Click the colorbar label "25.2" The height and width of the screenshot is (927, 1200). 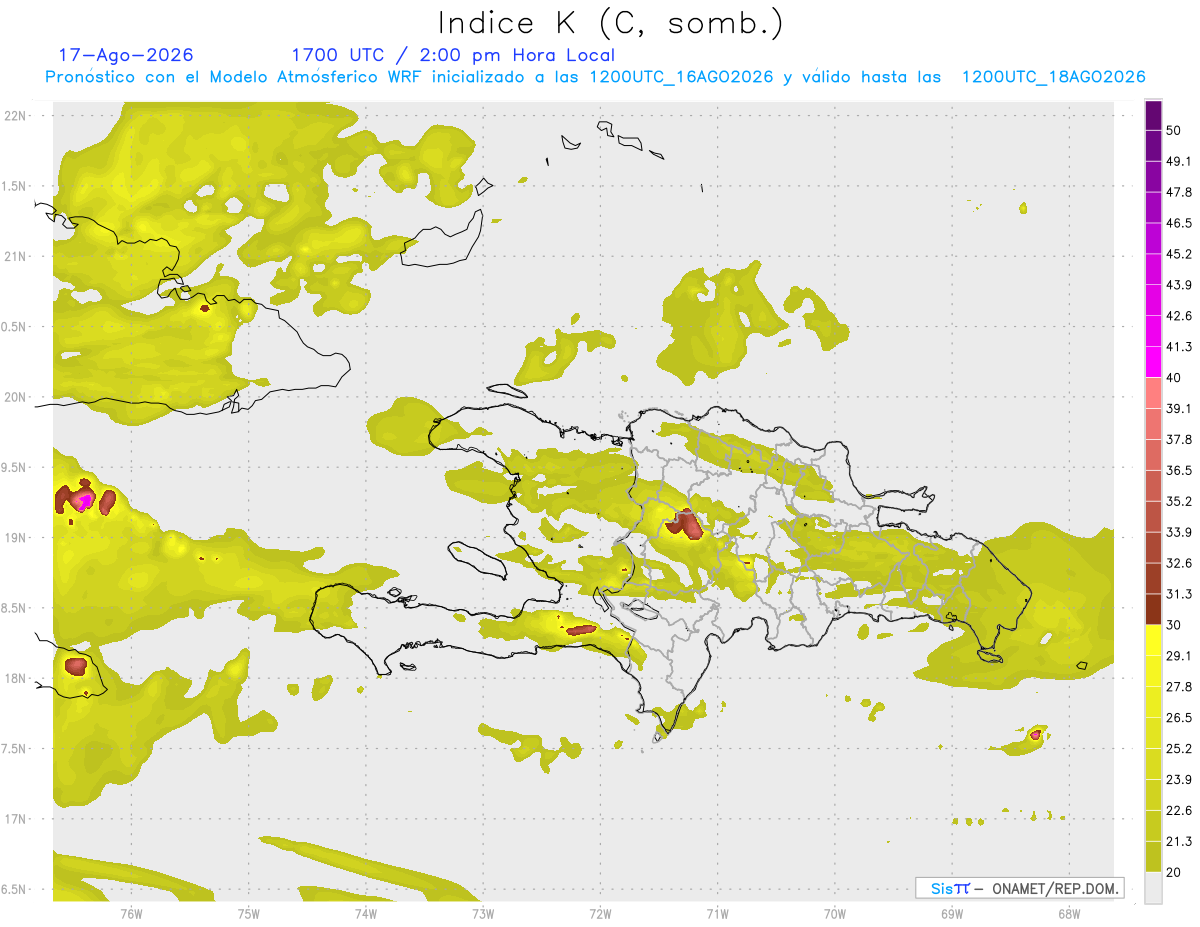tap(1179, 749)
